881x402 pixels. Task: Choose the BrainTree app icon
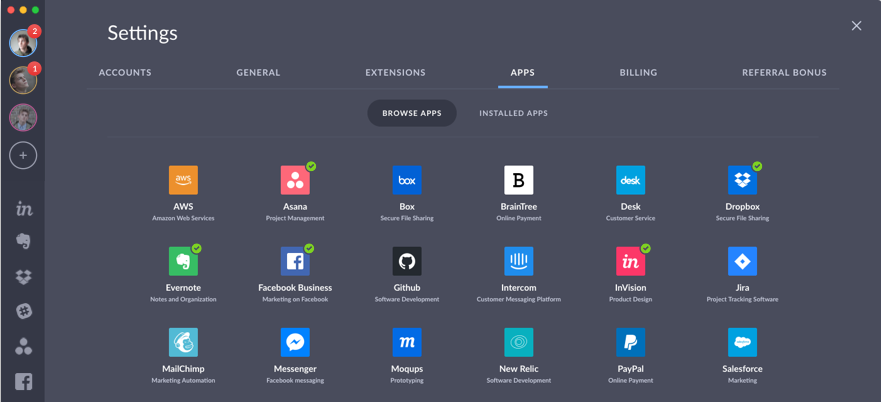tap(519, 180)
